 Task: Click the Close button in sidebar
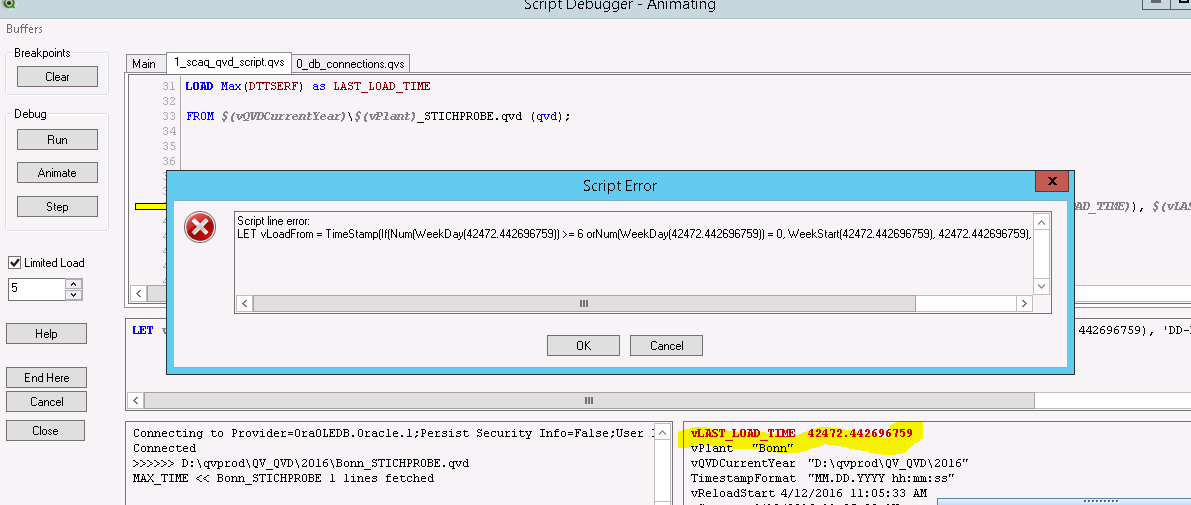tap(46, 431)
